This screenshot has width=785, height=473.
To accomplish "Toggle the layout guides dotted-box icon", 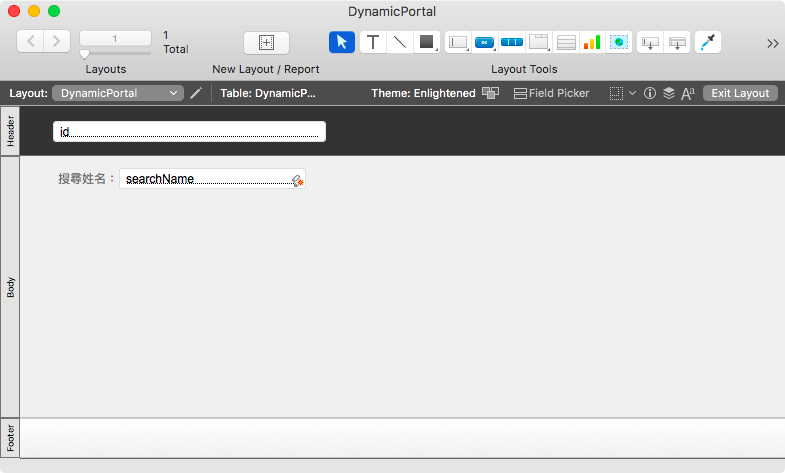I will (x=616, y=93).
